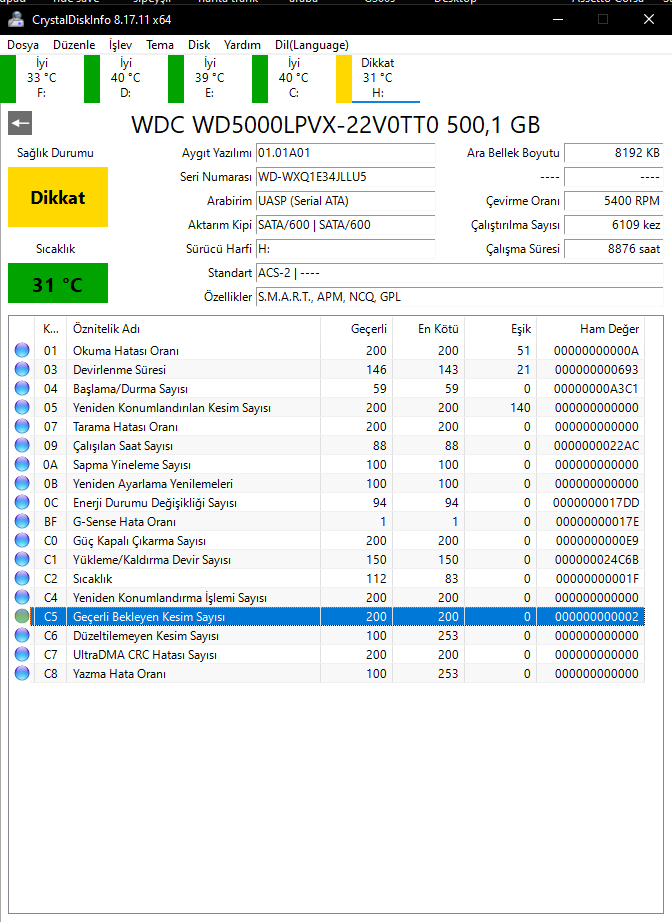Screen dimensions: 672x922
Task: Click Çalıştırılma Sayısı value 6109 kez
Action: [614, 225]
